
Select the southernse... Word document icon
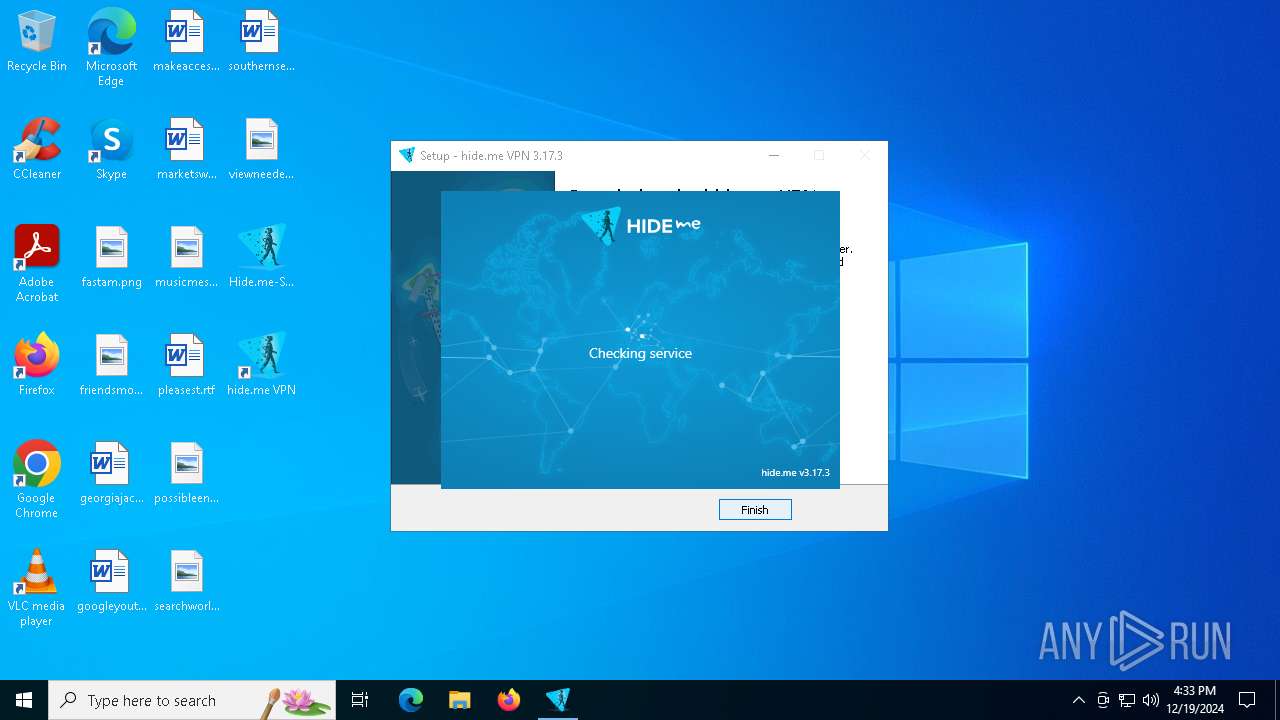[261, 42]
